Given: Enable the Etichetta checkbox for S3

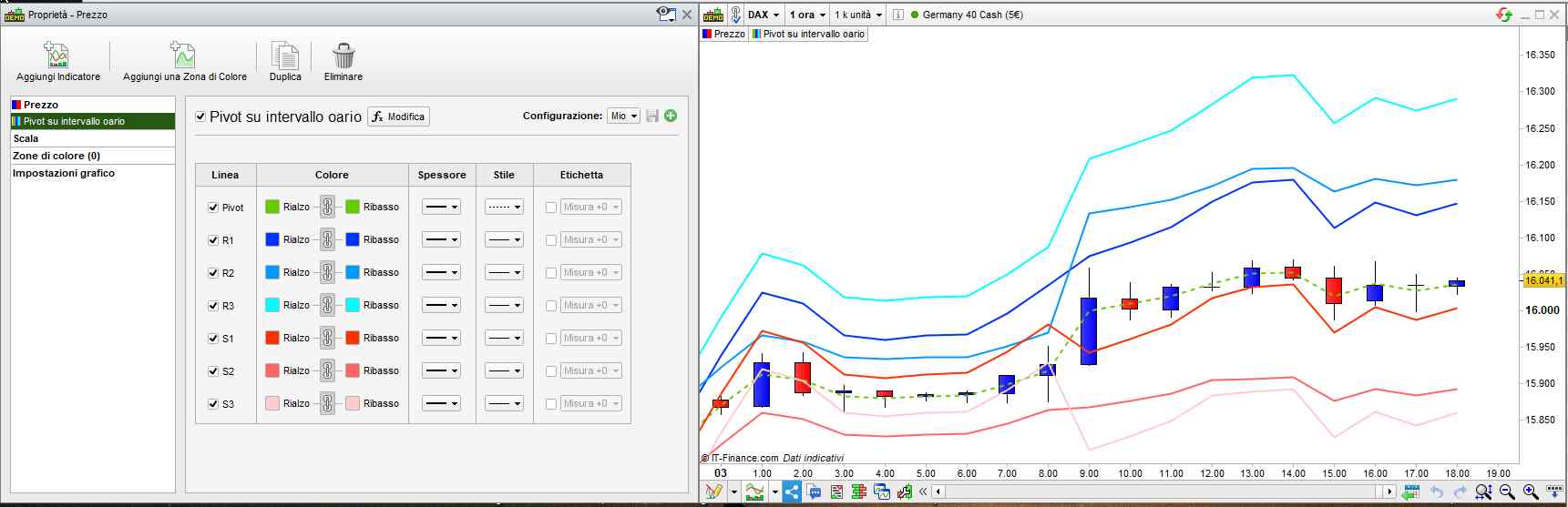Looking at the screenshot, I should (551, 404).
